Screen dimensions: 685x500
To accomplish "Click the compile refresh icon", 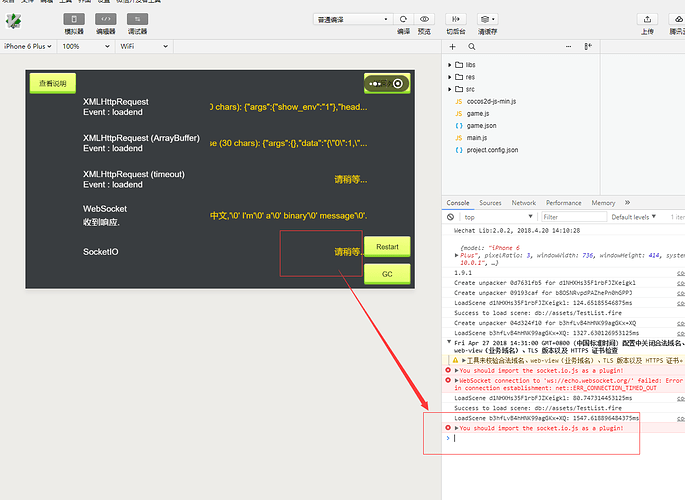I will click(403, 19).
